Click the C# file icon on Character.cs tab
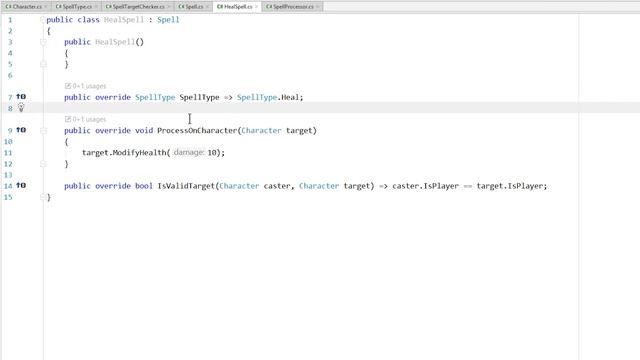This screenshot has width=640, height=360. [x=9, y=7]
